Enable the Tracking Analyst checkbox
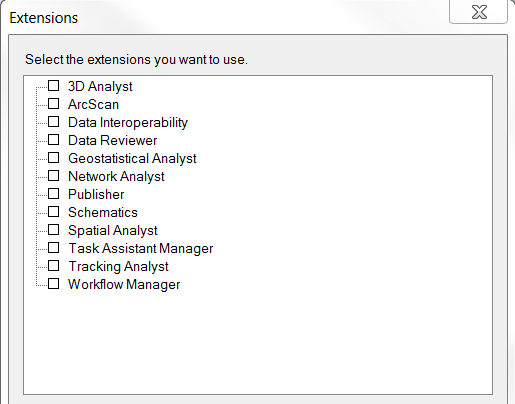Viewport: 515px width, 404px height. 54,266
